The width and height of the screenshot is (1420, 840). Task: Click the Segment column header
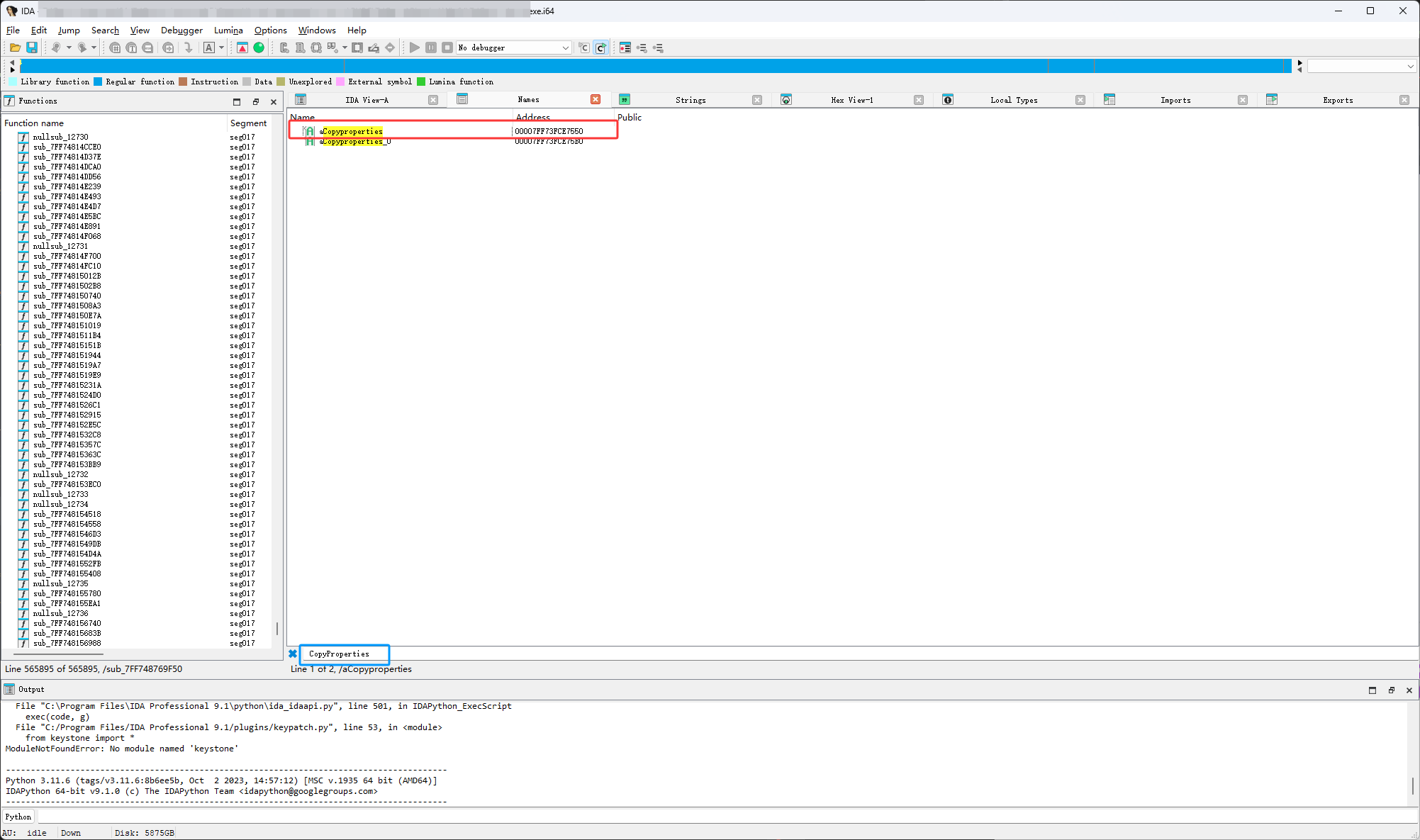pos(248,123)
